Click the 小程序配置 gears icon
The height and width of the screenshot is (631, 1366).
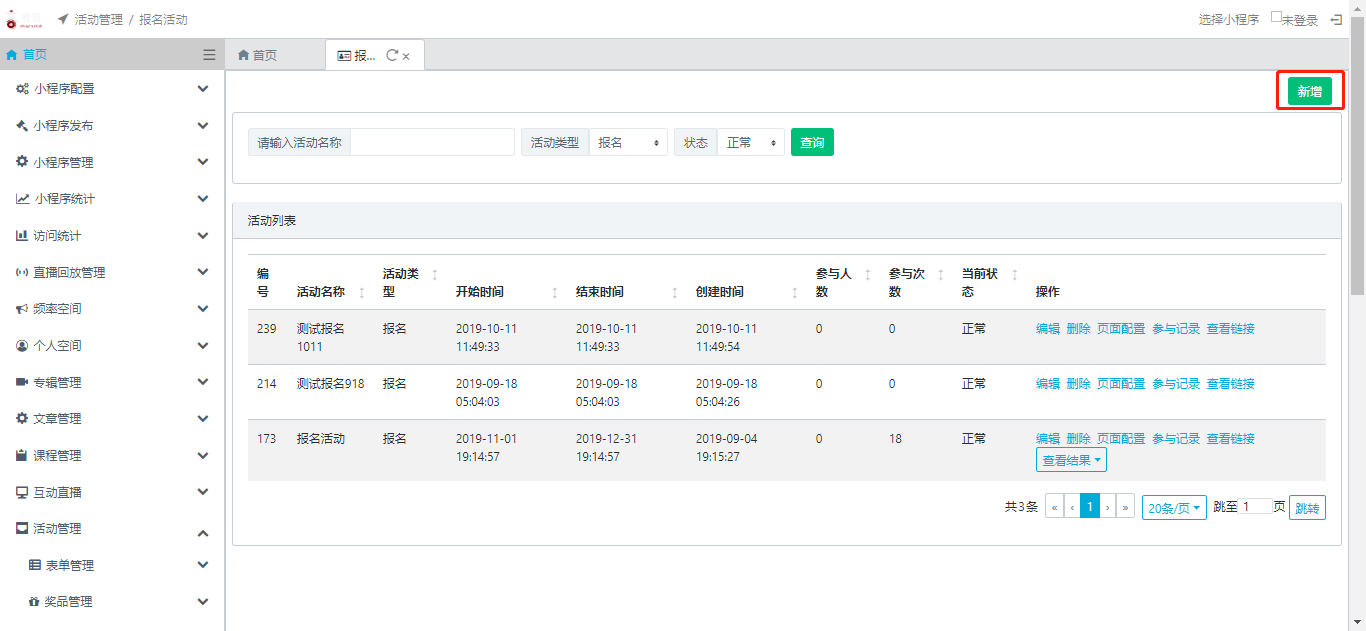(22, 89)
